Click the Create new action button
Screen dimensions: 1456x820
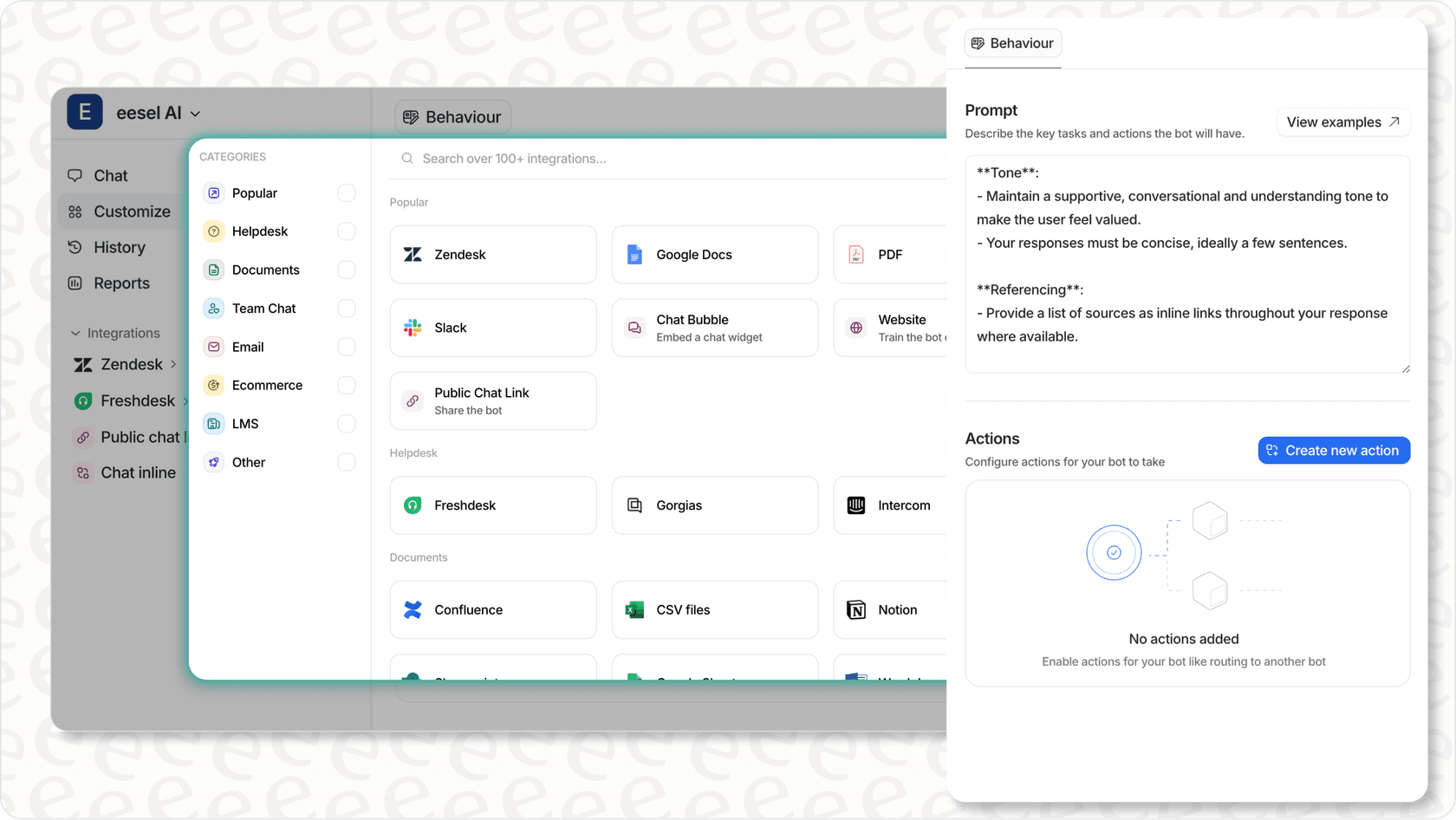tap(1334, 450)
